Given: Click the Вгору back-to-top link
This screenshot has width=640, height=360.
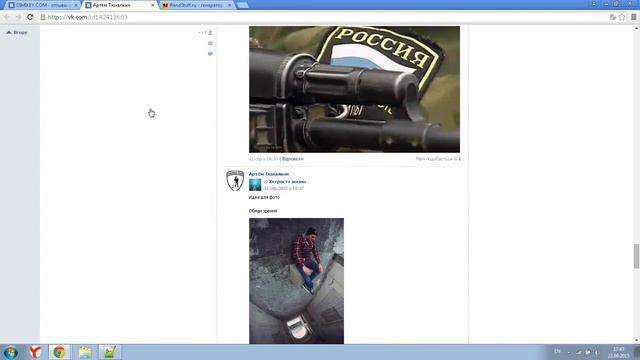Looking at the screenshot, I should (x=17, y=32).
